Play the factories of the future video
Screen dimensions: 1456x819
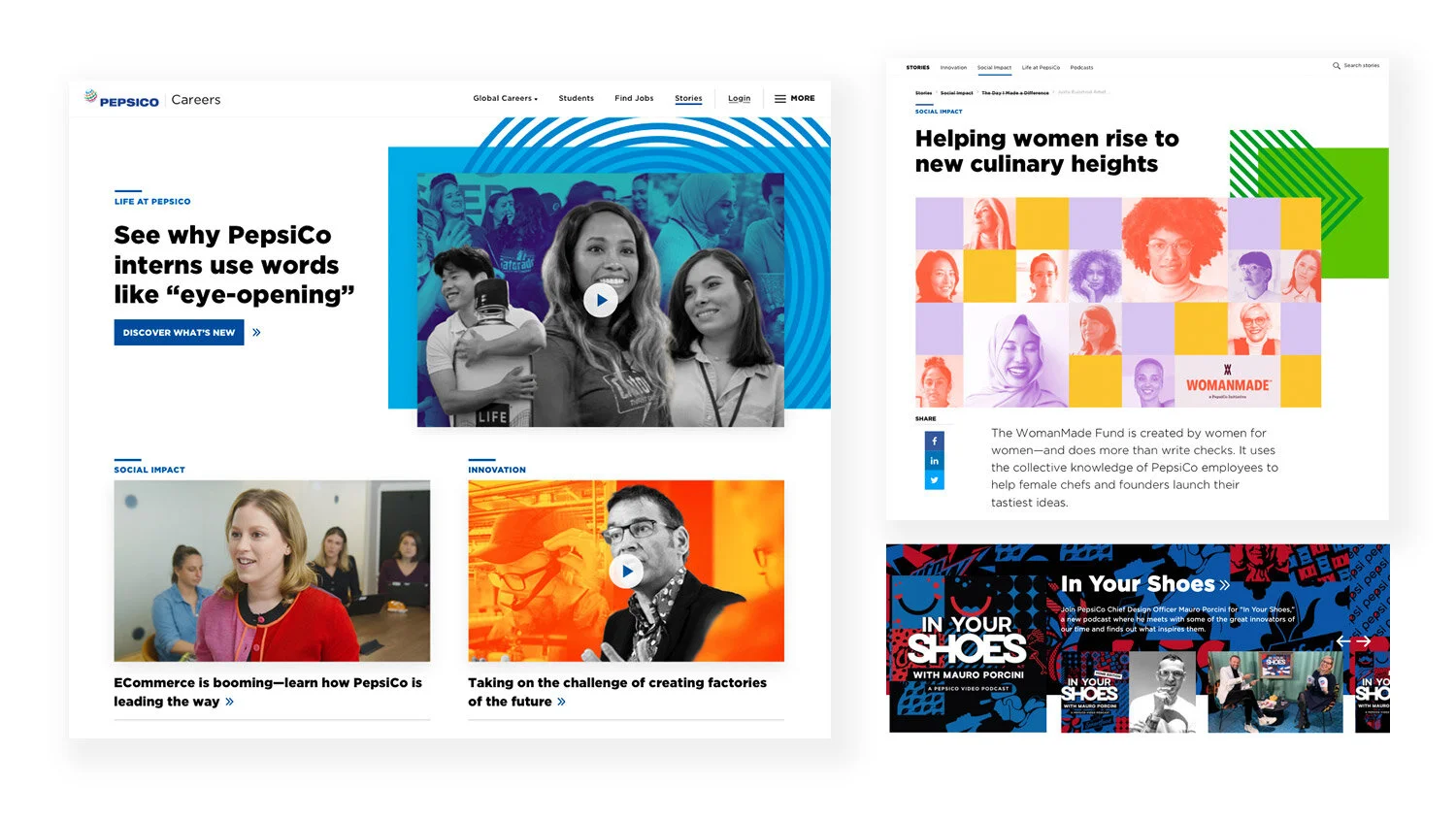tap(626, 571)
